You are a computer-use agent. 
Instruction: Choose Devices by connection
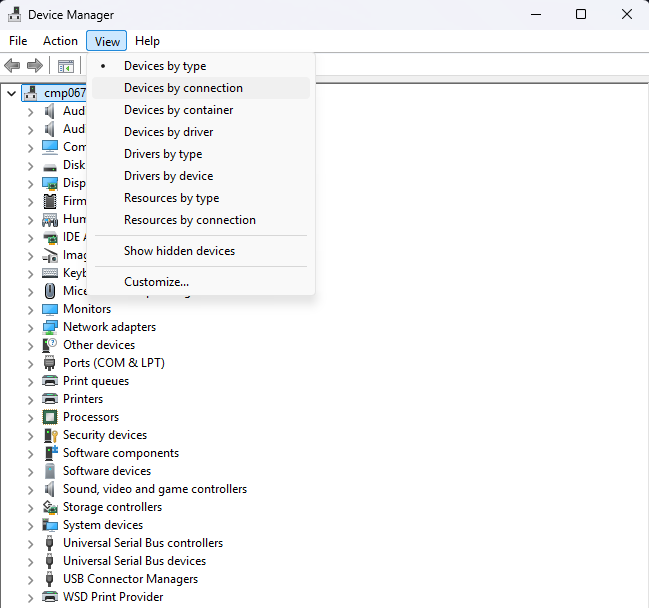[x=201, y=88]
